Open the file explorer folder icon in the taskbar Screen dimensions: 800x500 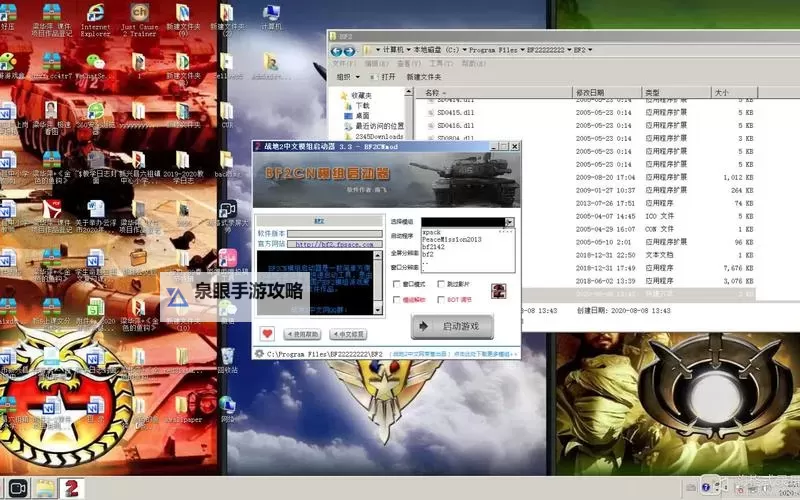point(45,488)
